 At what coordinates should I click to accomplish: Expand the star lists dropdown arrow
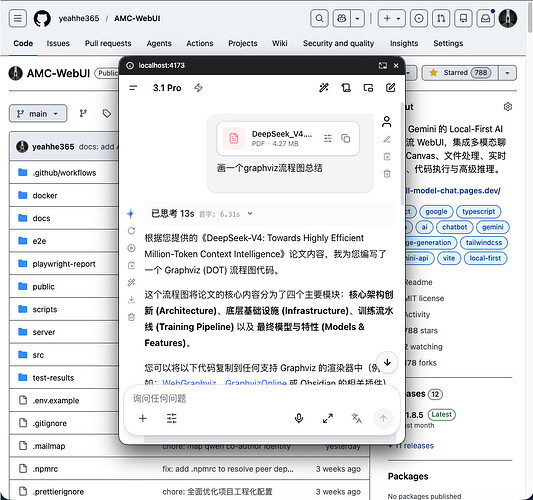507,73
